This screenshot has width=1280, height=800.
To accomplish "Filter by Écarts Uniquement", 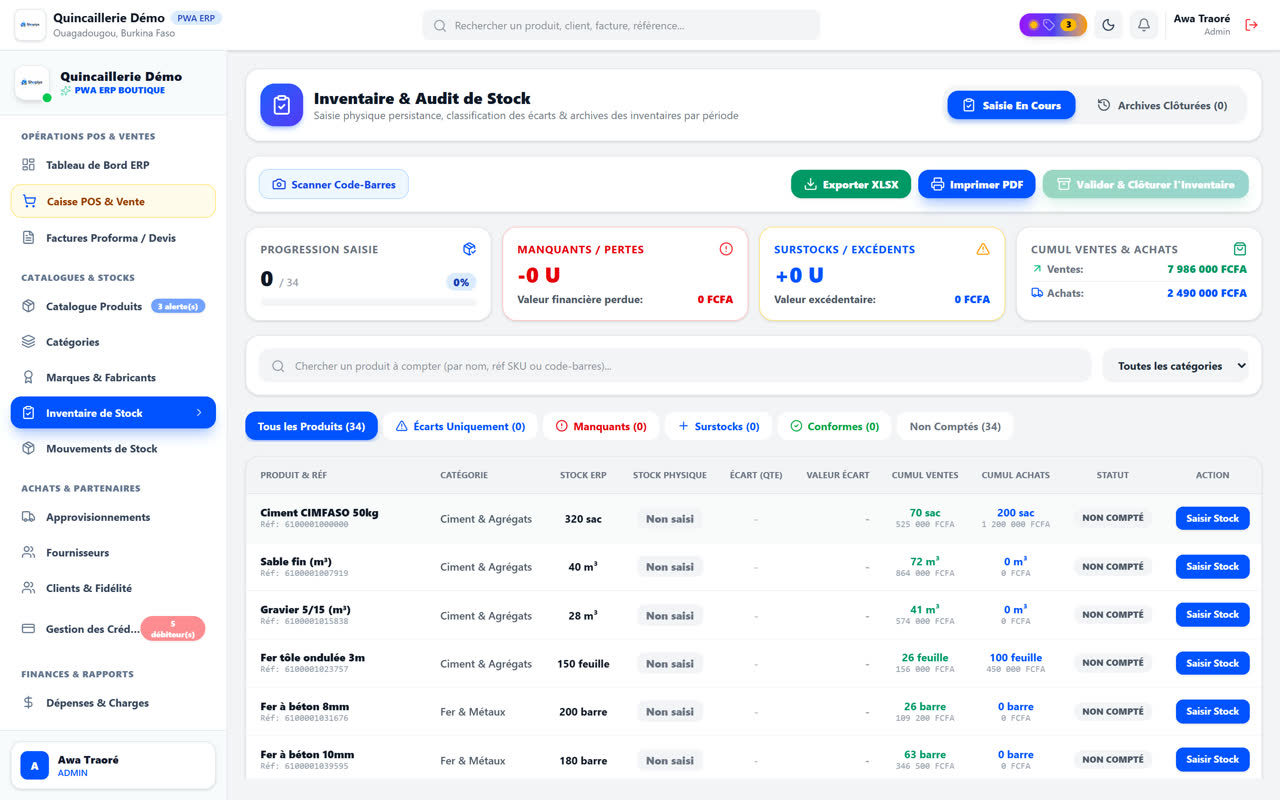I will click(460, 426).
